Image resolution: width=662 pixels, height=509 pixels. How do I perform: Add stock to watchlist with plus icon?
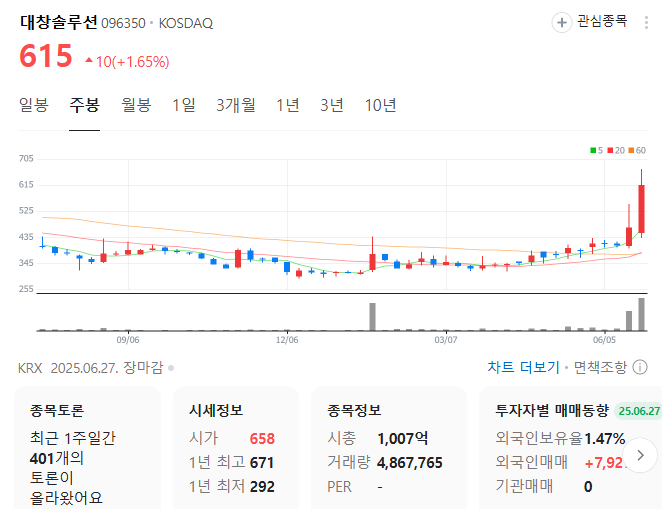[562, 22]
